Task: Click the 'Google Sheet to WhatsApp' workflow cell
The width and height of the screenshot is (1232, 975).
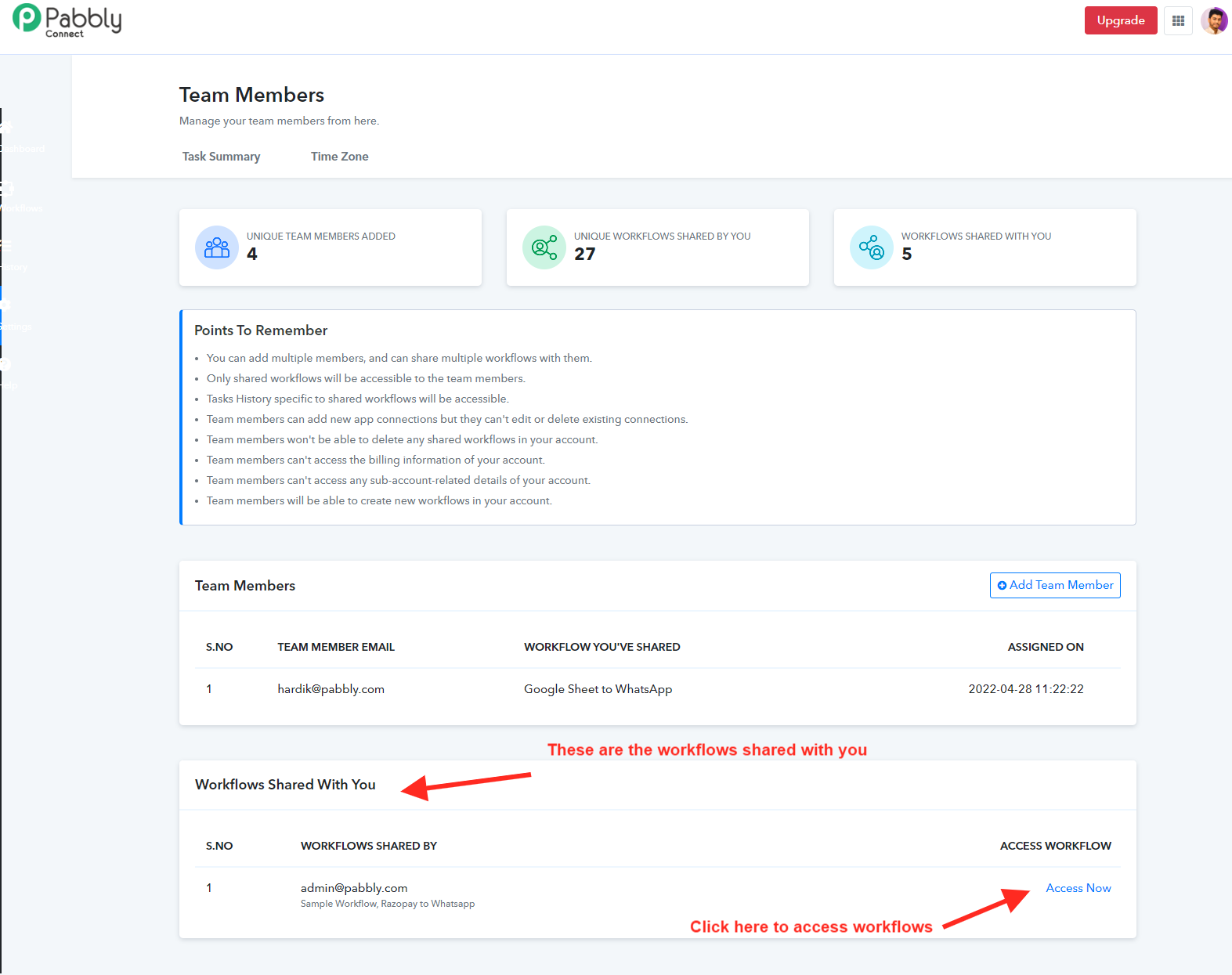Action: click(x=598, y=689)
